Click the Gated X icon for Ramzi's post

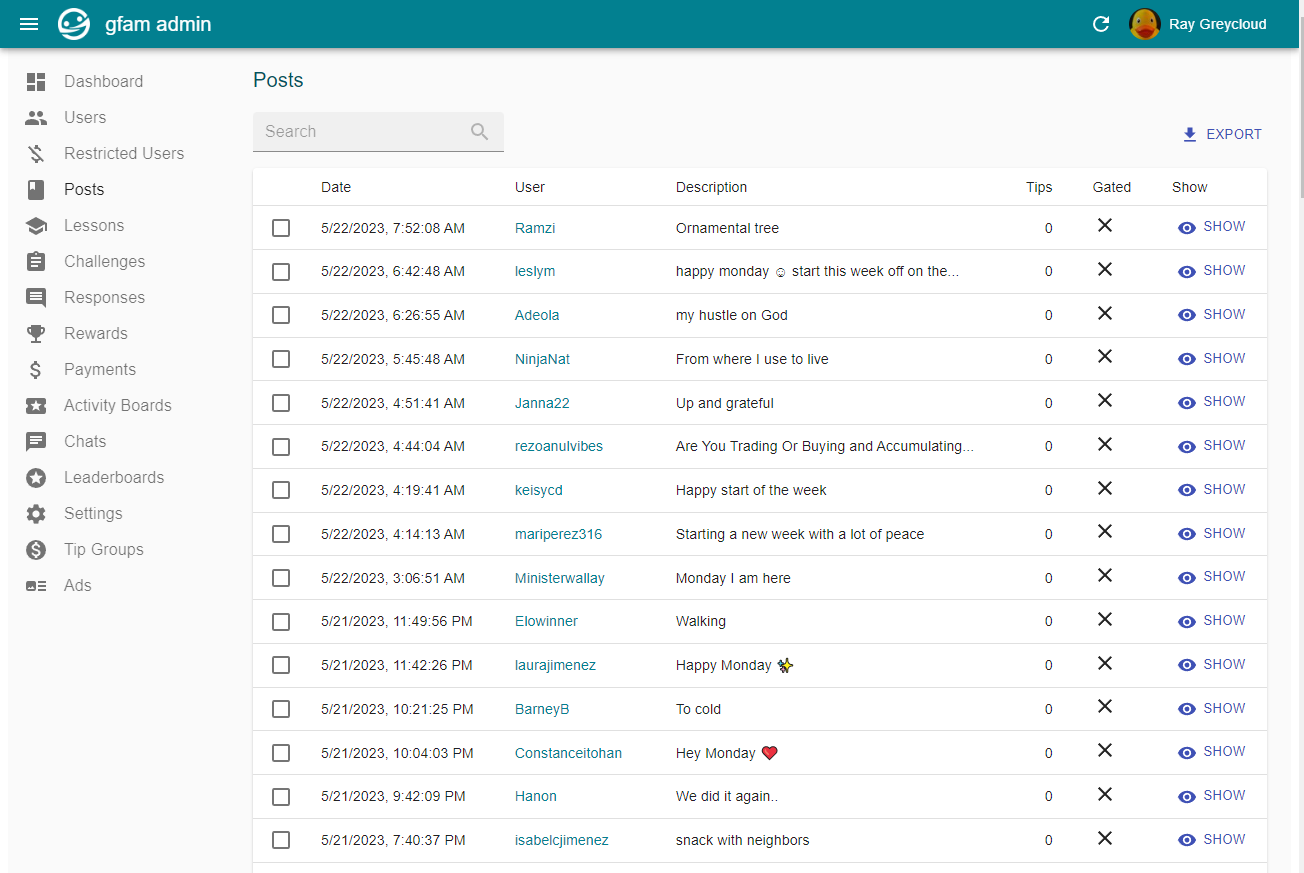click(x=1105, y=226)
